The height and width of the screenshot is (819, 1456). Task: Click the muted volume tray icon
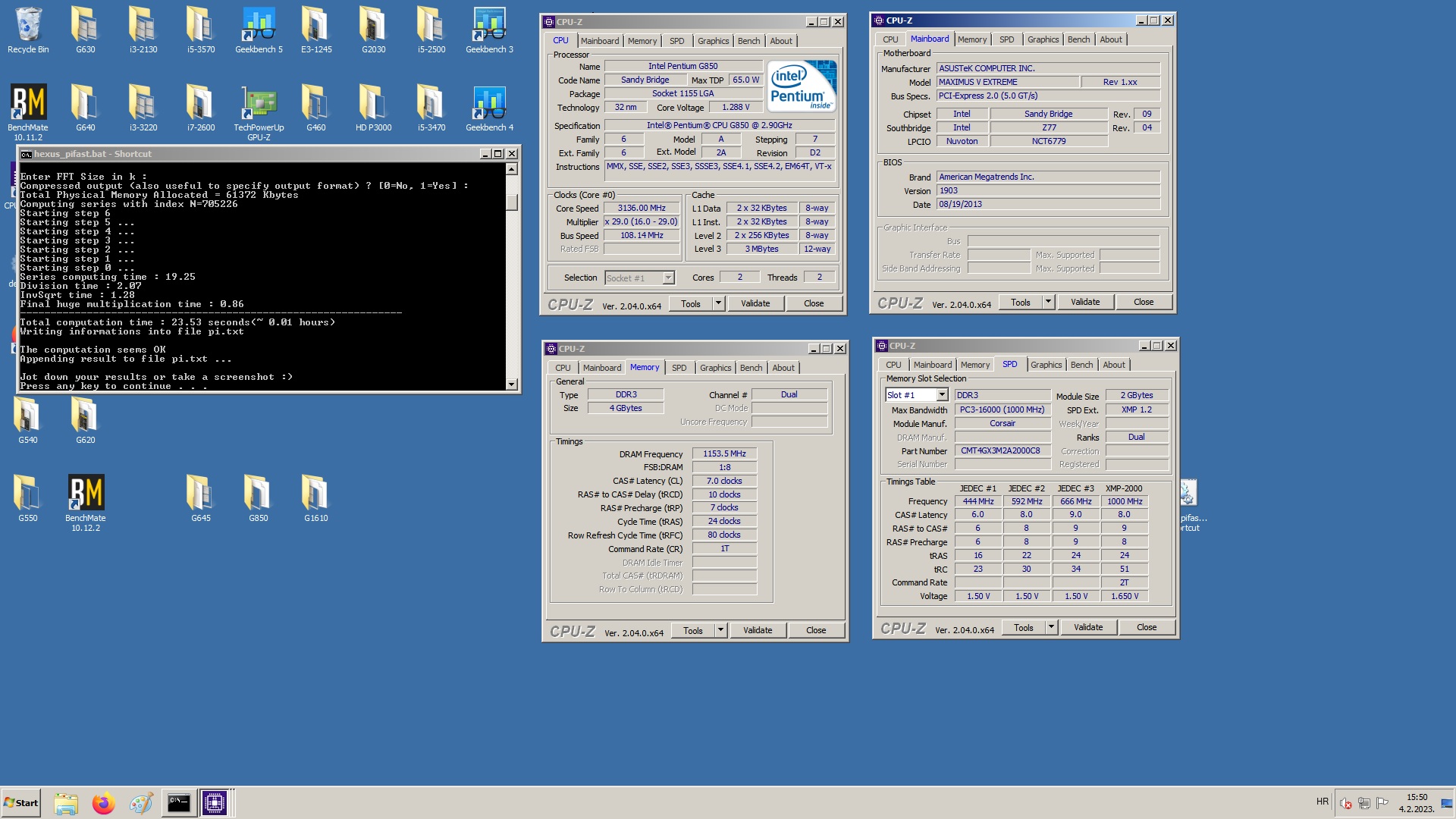coord(1346,803)
